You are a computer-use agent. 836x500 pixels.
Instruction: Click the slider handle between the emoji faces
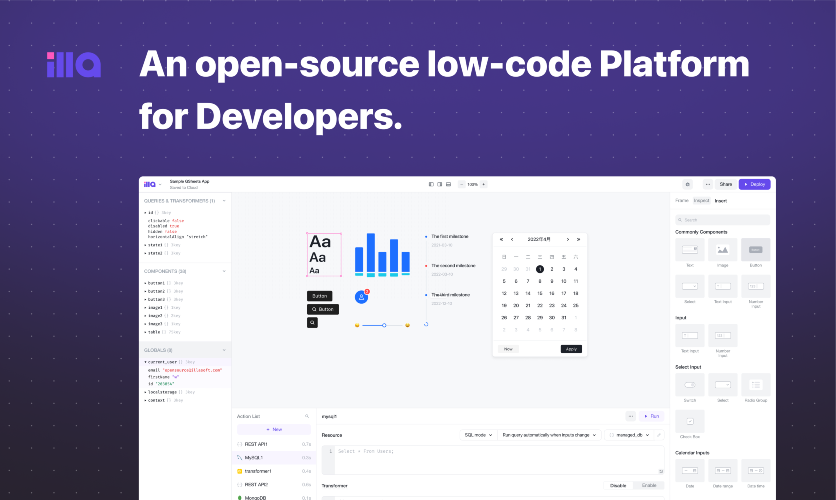coord(384,325)
